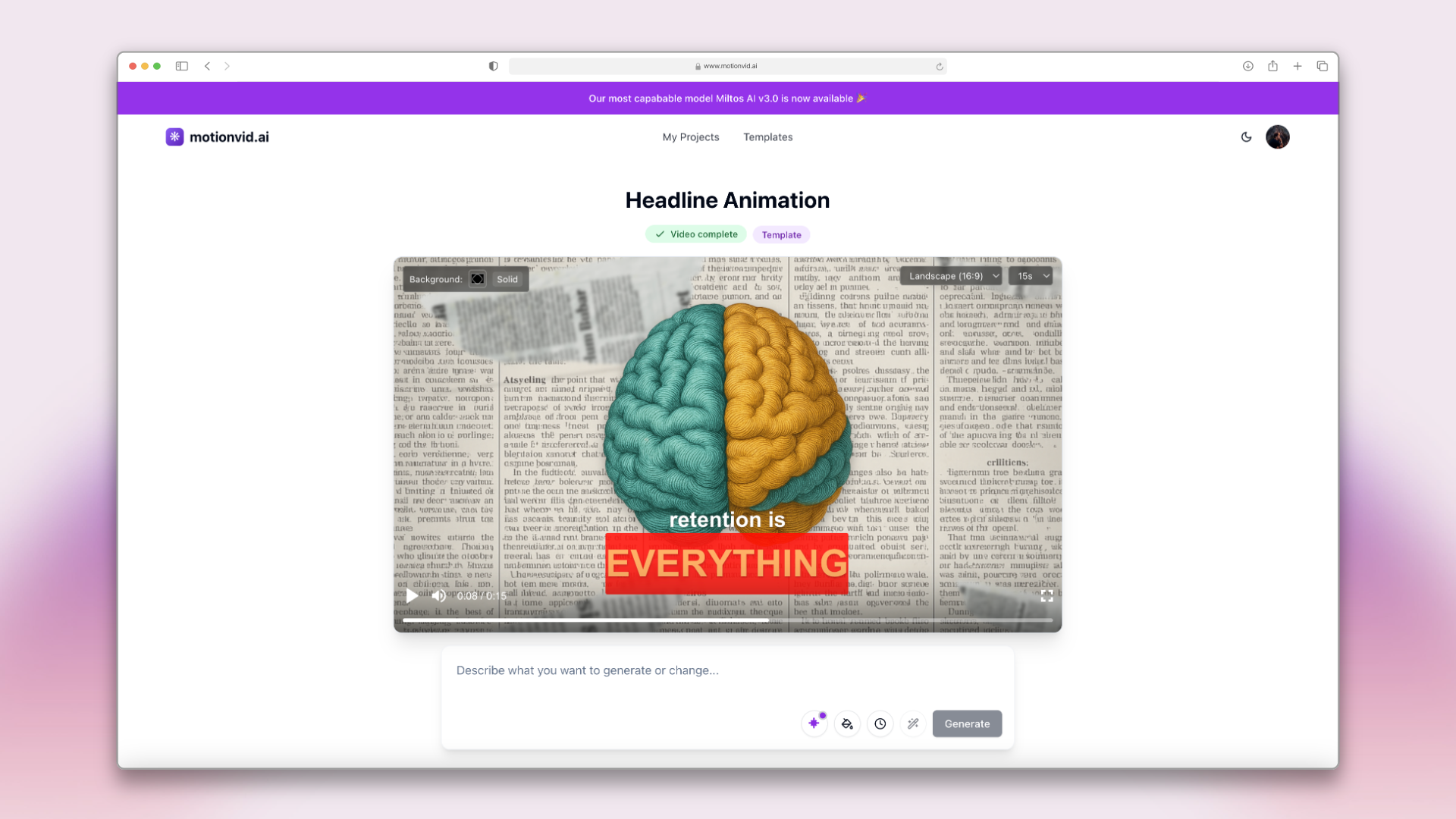The height and width of the screenshot is (819, 1456).
Task: Toggle the browser sidebar panel
Action: pyautogui.click(x=182, y=66)
